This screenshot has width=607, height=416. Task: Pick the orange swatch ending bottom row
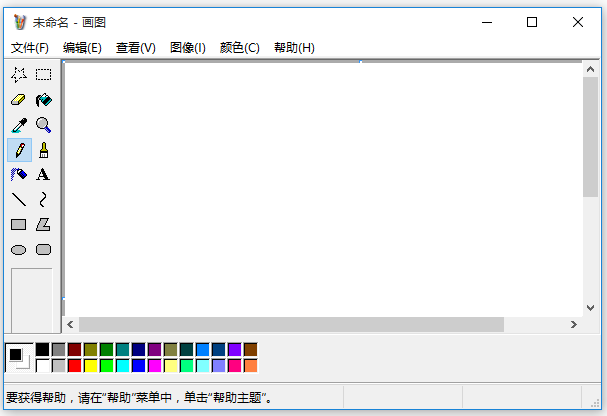point(250,366)
